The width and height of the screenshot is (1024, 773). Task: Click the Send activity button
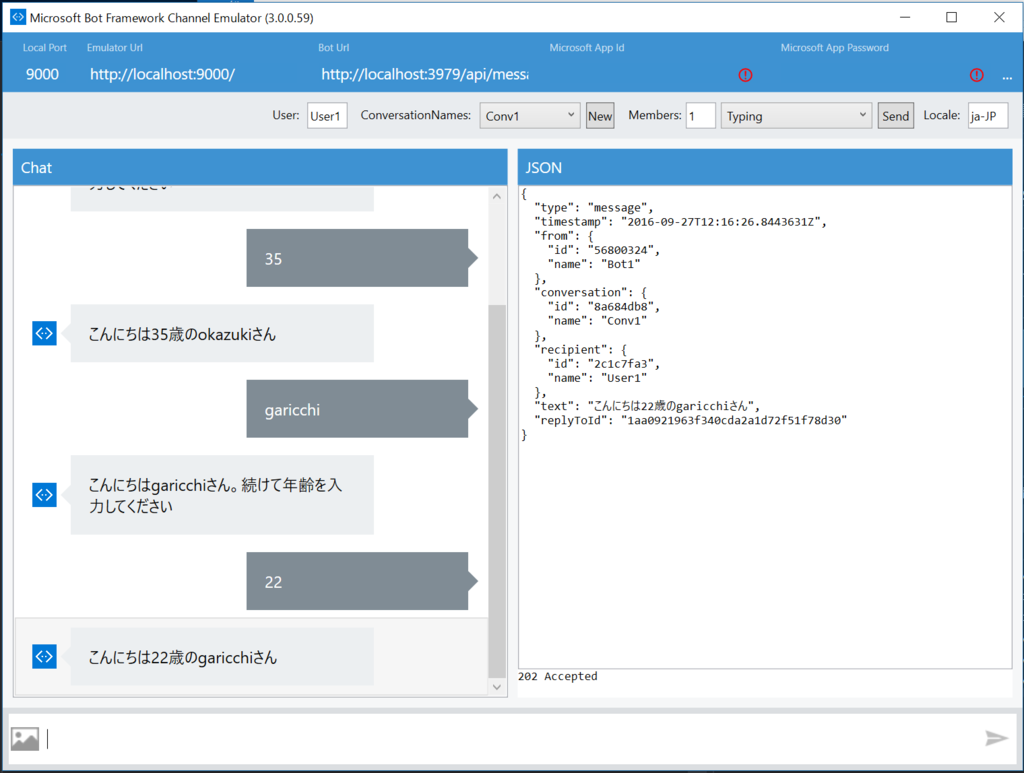point(895,116)
